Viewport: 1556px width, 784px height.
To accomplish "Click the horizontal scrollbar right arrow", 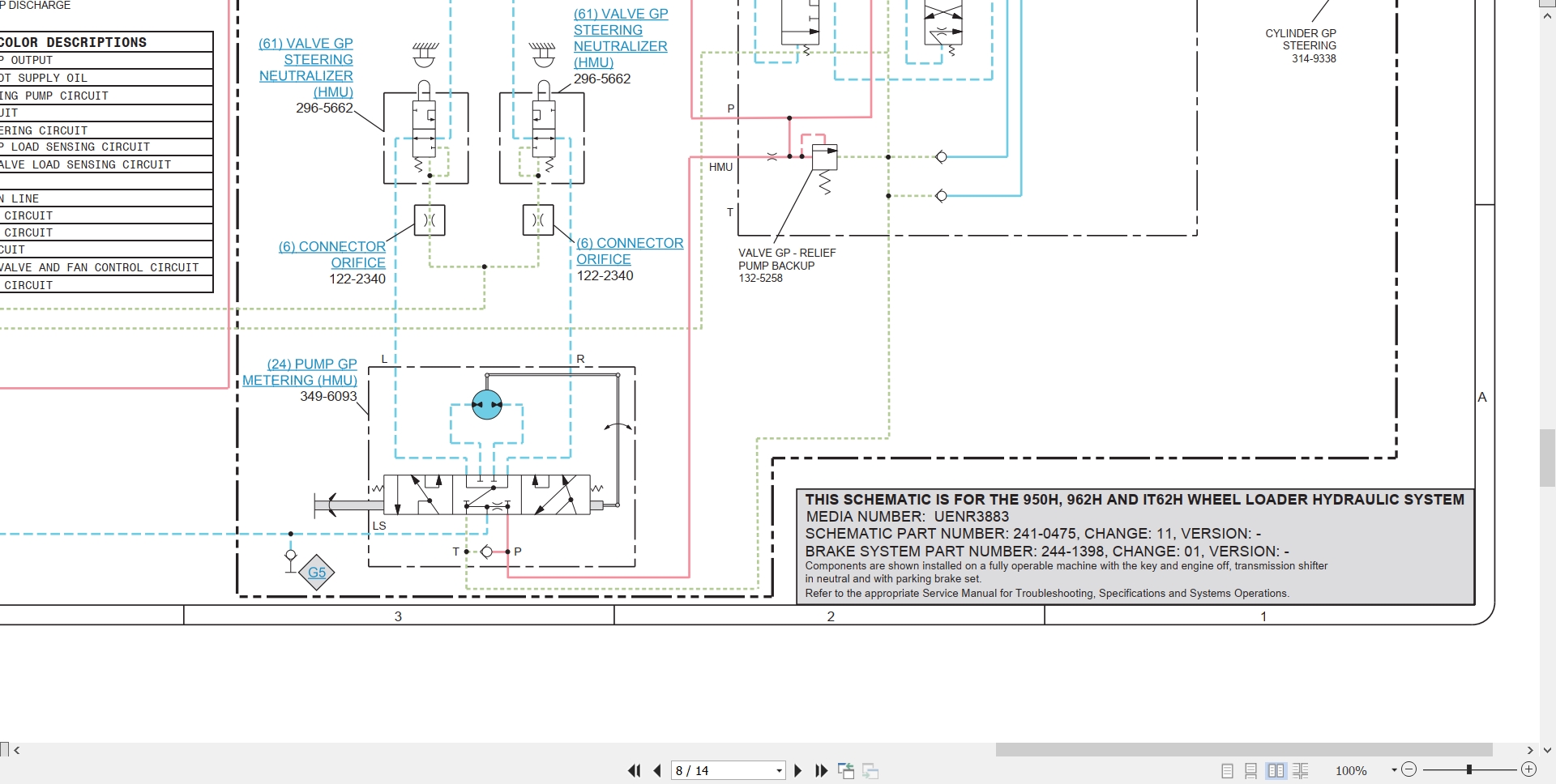I will 1530,750.
